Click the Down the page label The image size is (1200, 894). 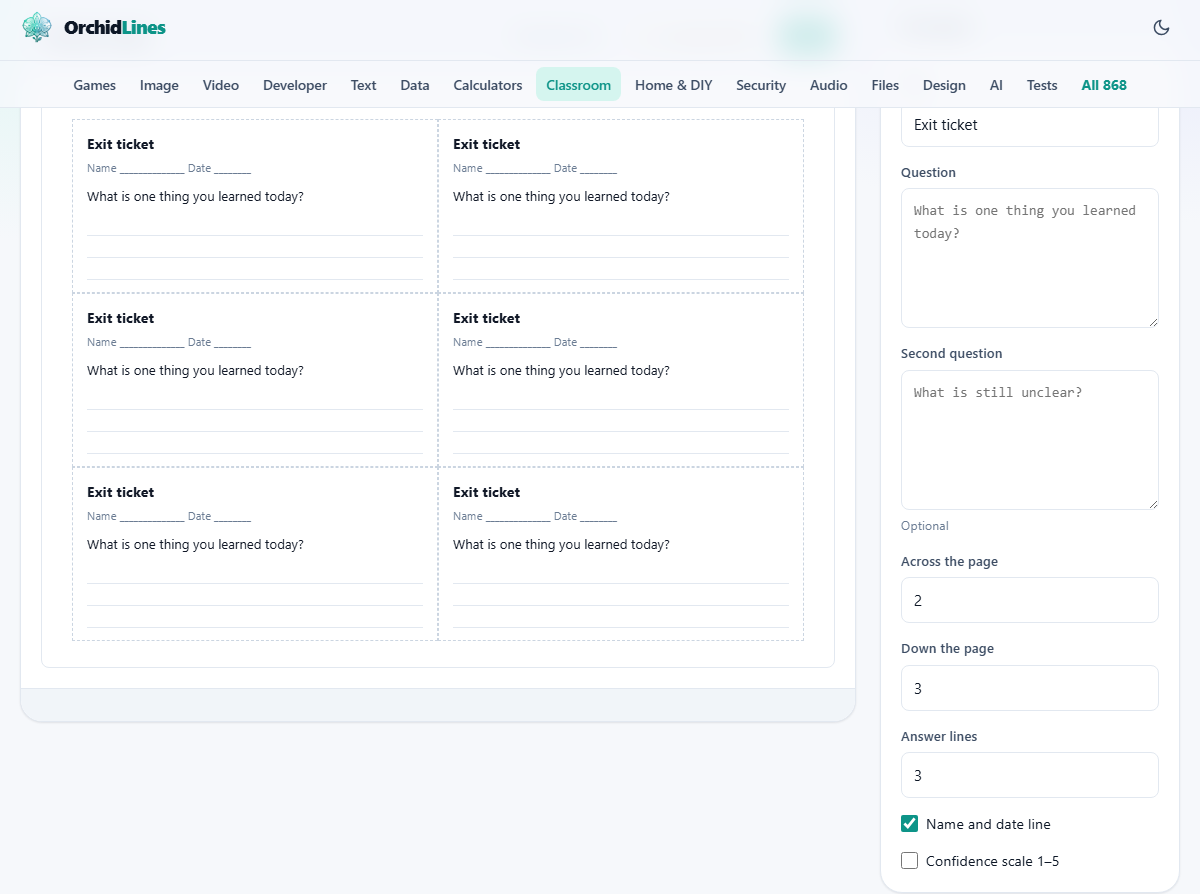pyautogui.click(x=947, y=649)
